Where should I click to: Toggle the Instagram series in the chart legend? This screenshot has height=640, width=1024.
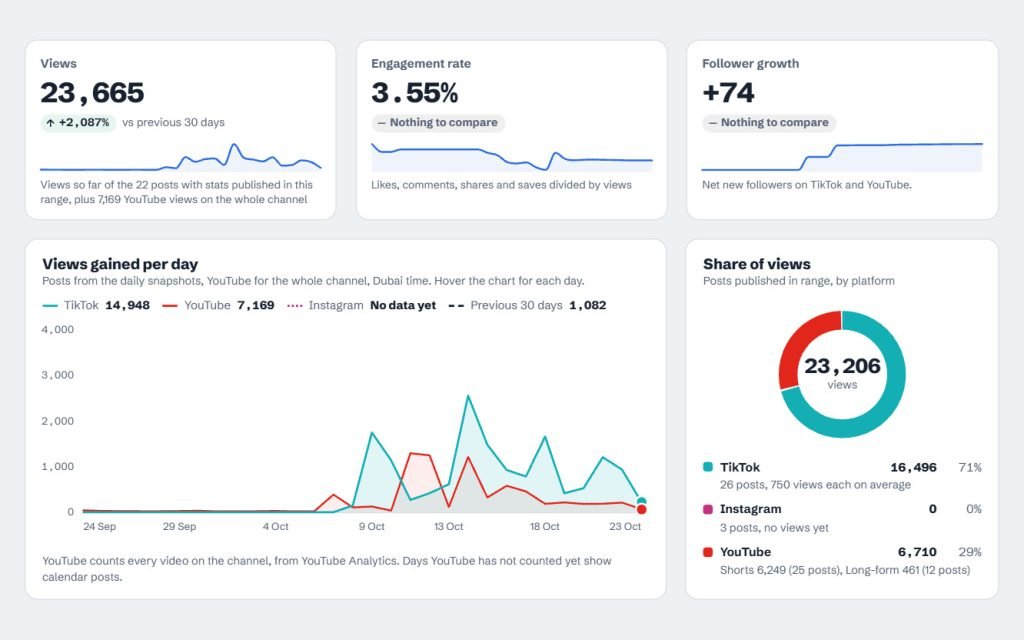(x=361, y=305)
